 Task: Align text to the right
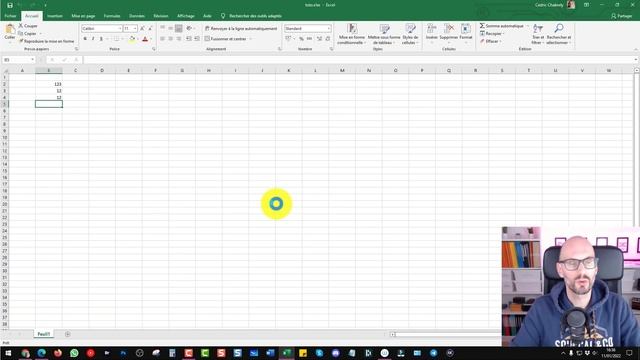(x=179, y=39)
